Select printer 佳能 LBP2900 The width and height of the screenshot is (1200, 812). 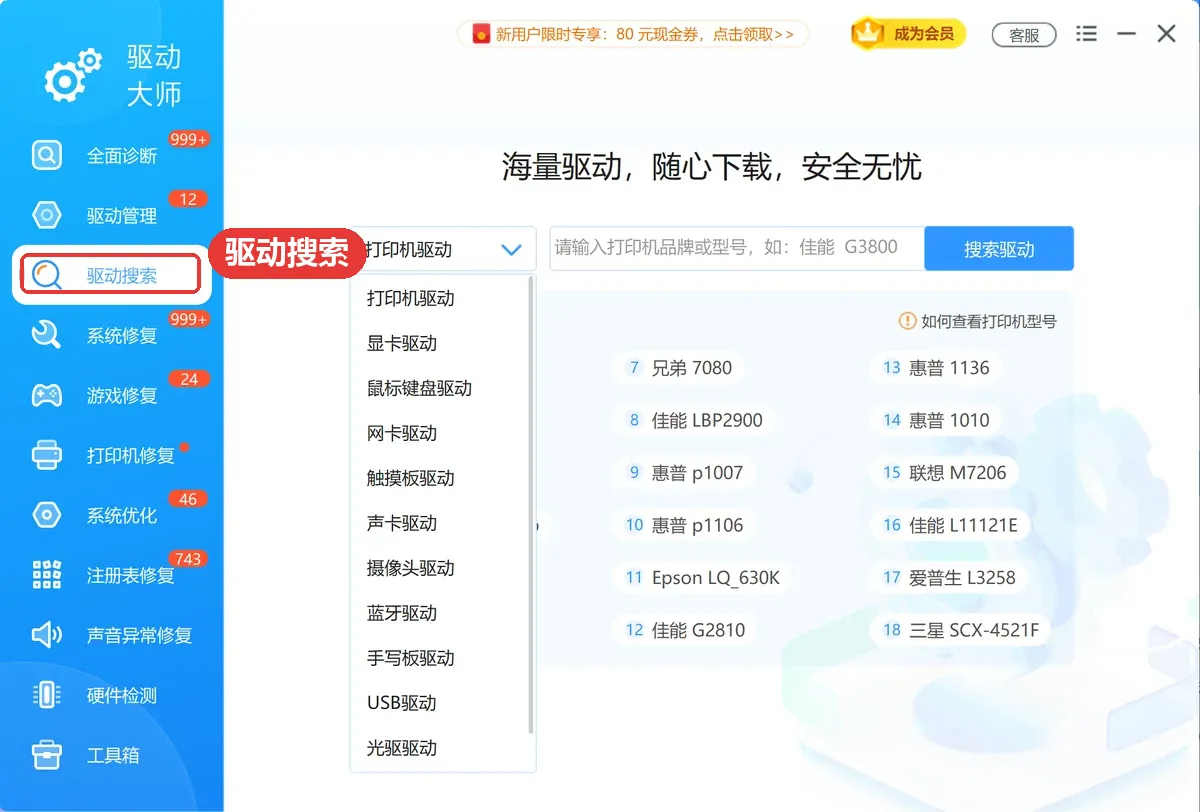(x=695, y=420)
